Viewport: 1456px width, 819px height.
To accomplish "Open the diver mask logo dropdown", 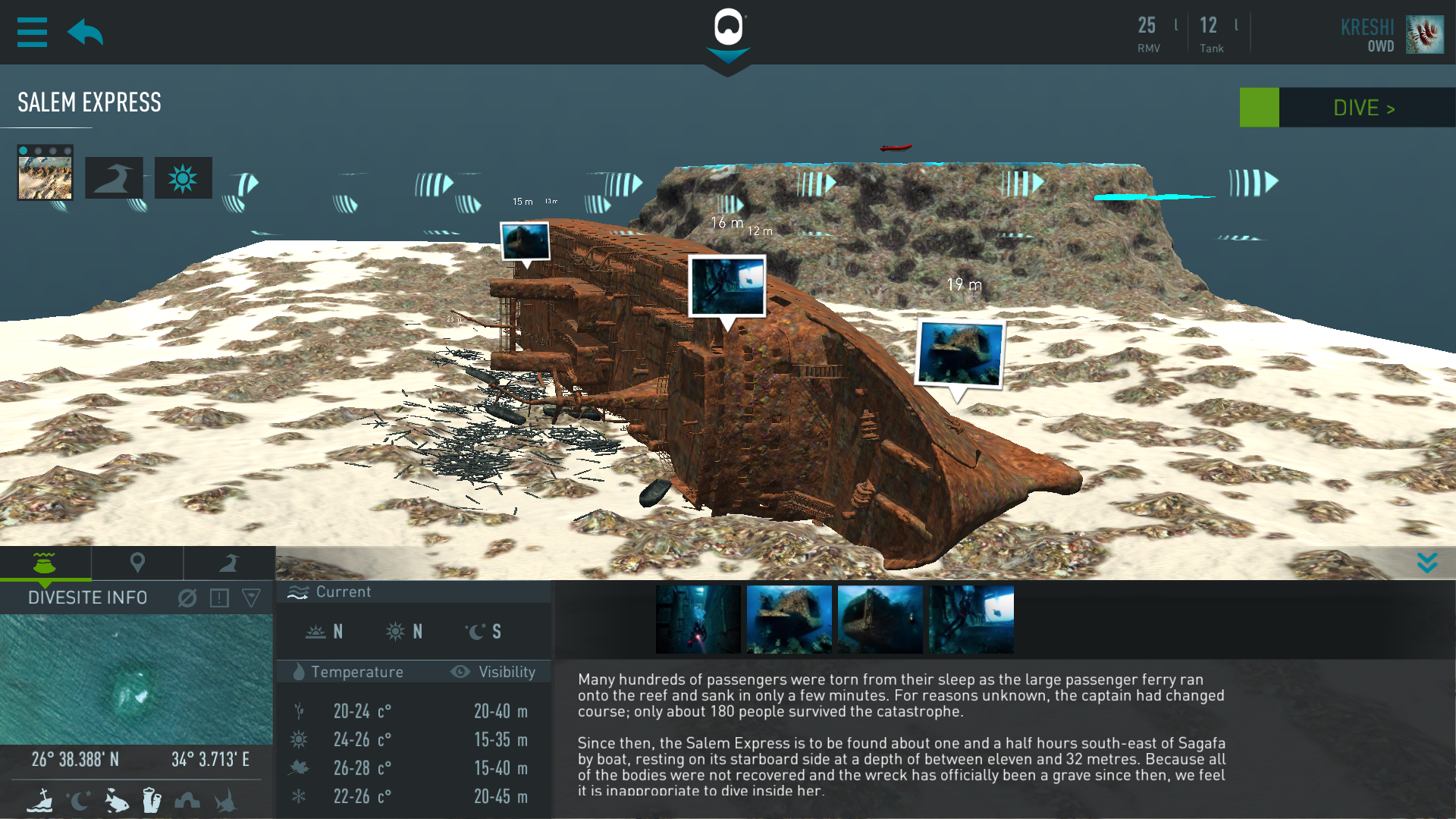I will pyautogui.click(x=728, y=38).
